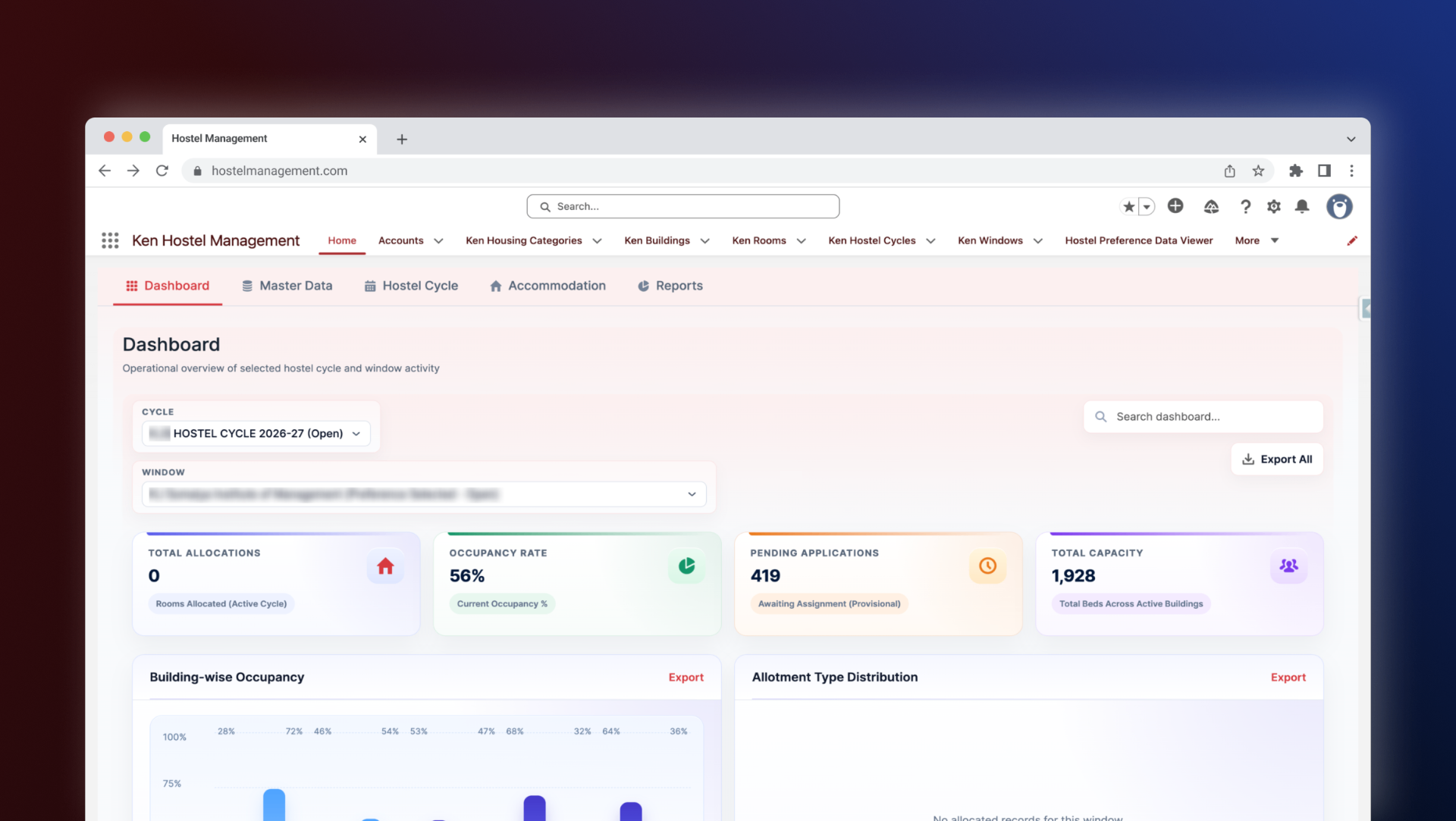1456x821 pixels.
Task: Open a new browser tab with plus
Action: click(x=402, y=139)
